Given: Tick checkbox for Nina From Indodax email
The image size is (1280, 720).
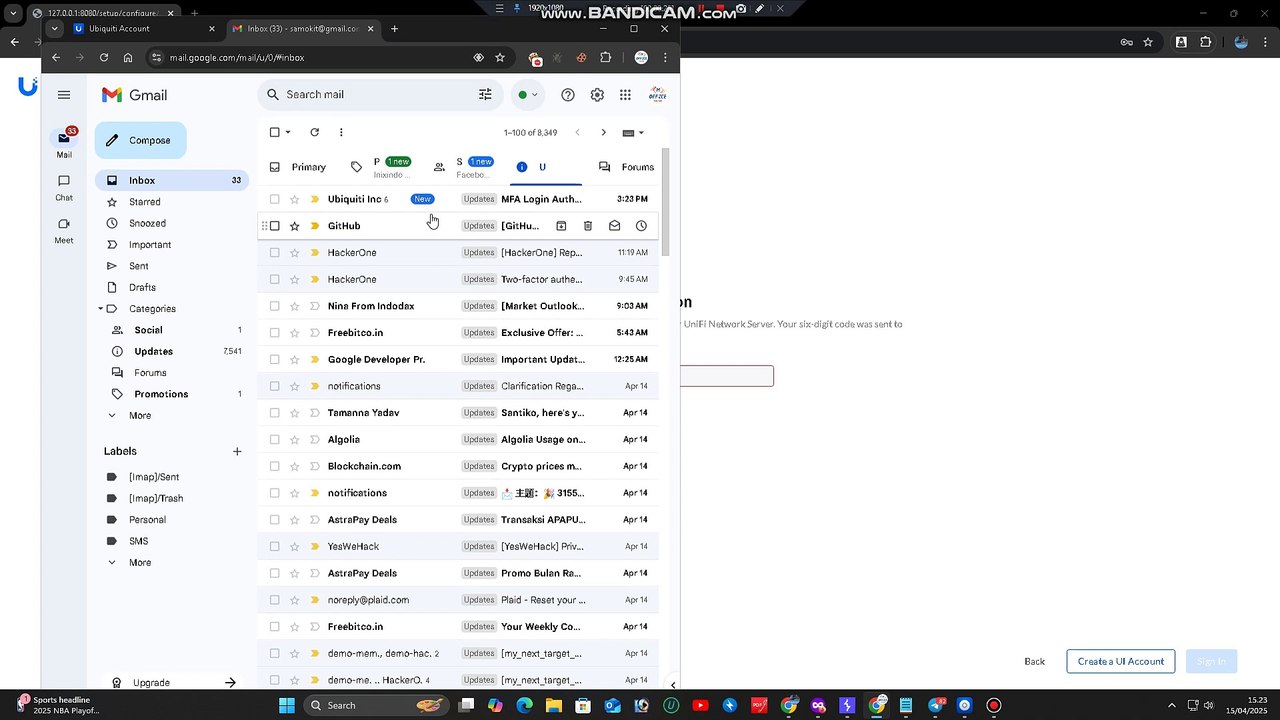Looking at the screenshot, I should pyautogui.click(x=275, y=306).
